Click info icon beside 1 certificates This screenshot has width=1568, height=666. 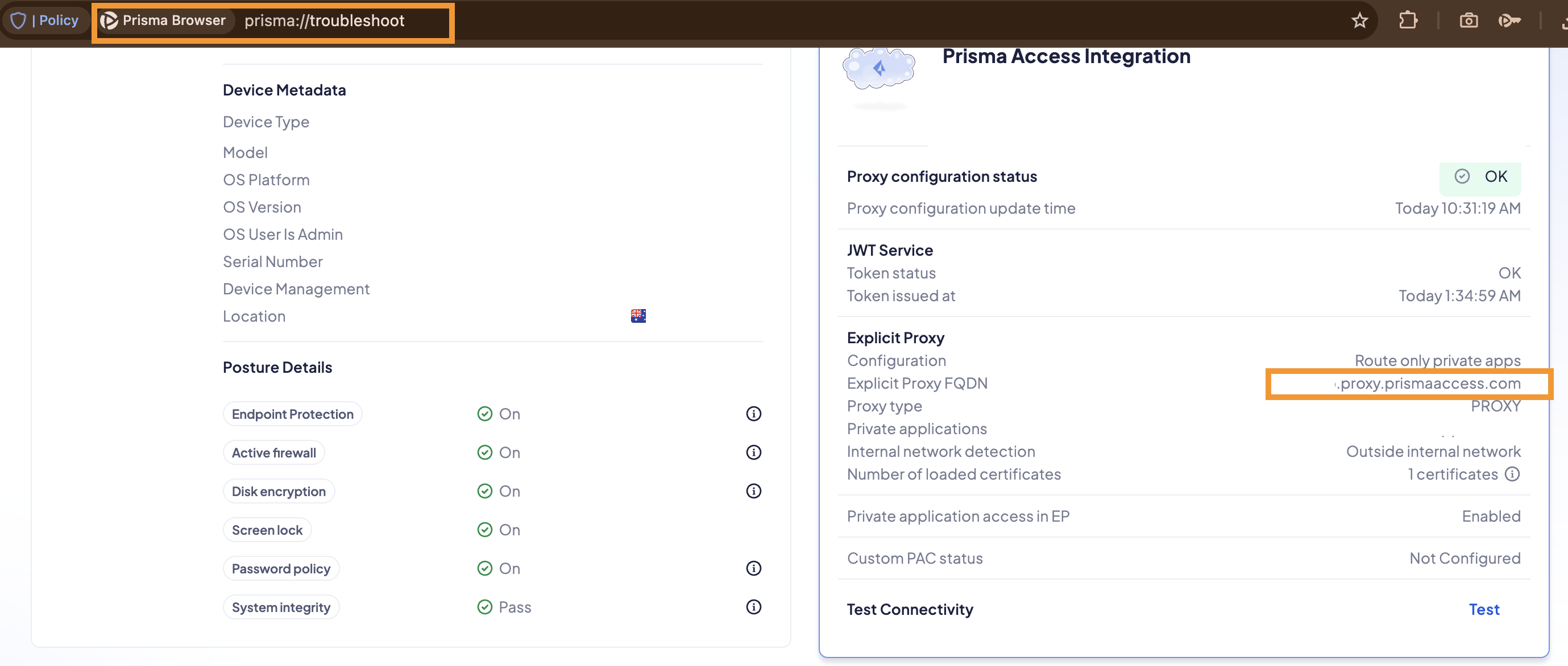pos(1512,474)
